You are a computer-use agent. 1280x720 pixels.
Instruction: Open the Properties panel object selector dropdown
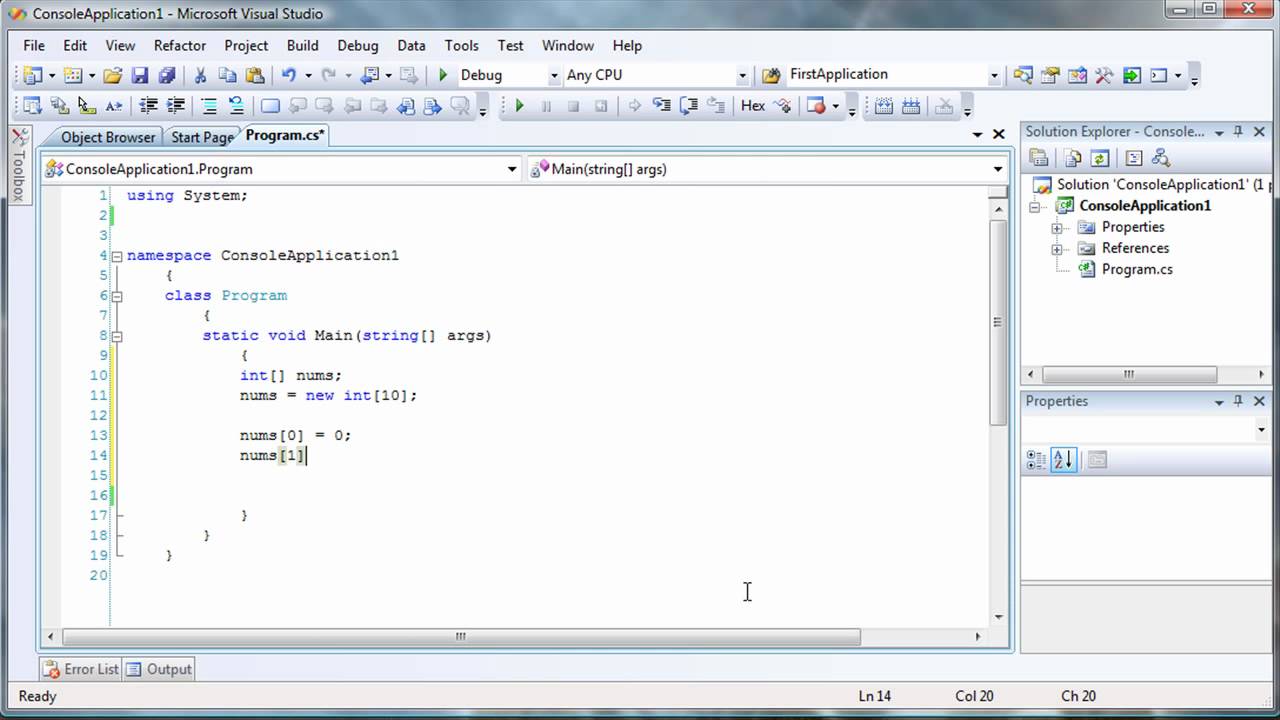coord(1261,429)
